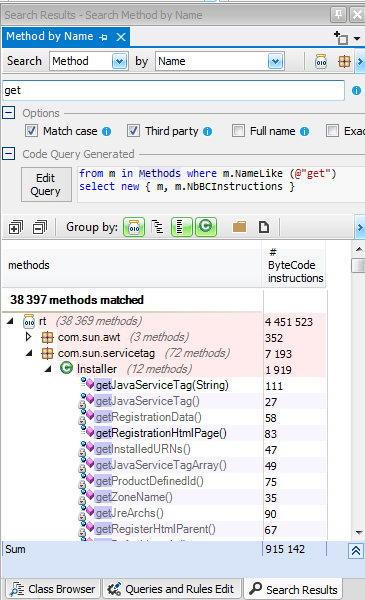The width and height of the screenshot is (365, 600).
Task: Click the assembly jar icon in search toolbar
Action: click(321, 61)
